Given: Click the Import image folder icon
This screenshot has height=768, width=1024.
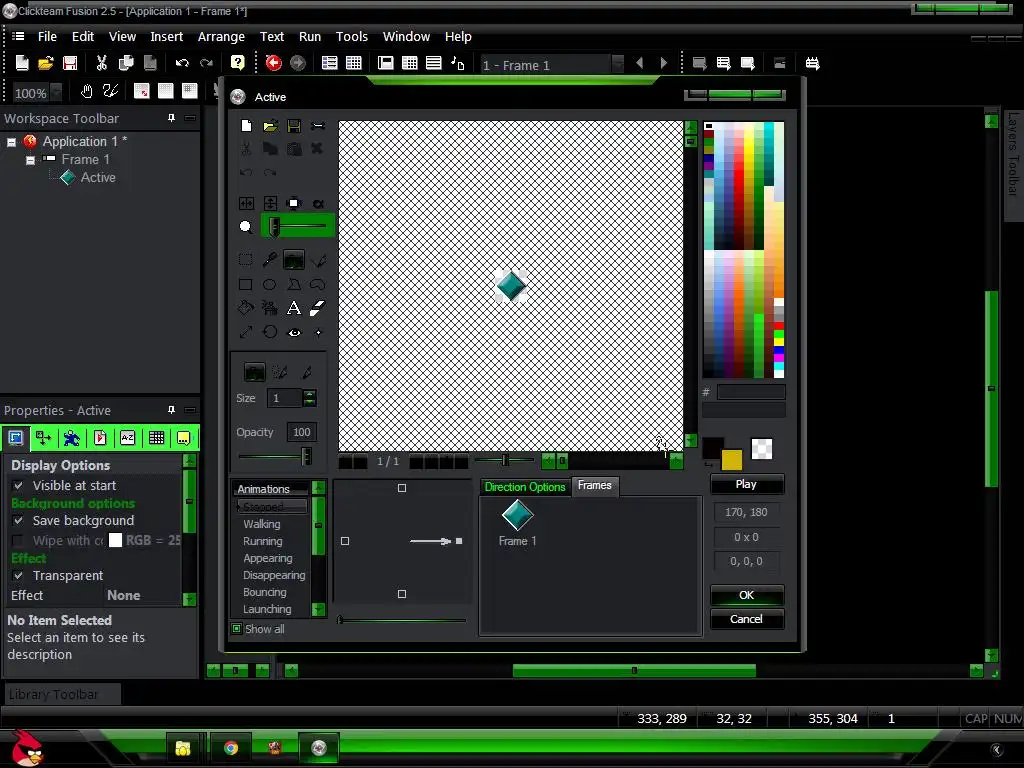Looking at the screenshot, I should pos(270,125).
